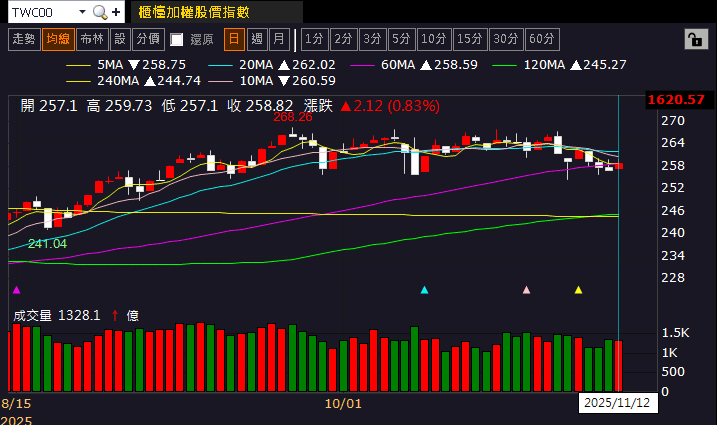The image size is (717, 425).
Task: Click the 高 259.73 high price
Action: pyautogui.click(x=119, y=106)
